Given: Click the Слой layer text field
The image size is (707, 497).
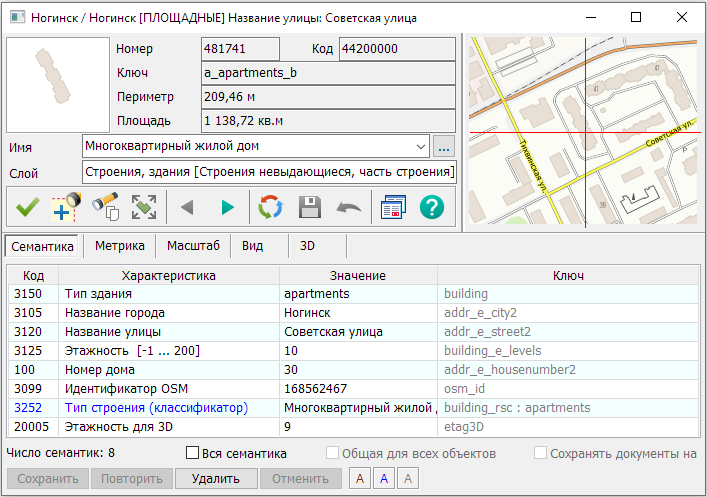Looking at the screenshot, I should (x=269, y=172).
